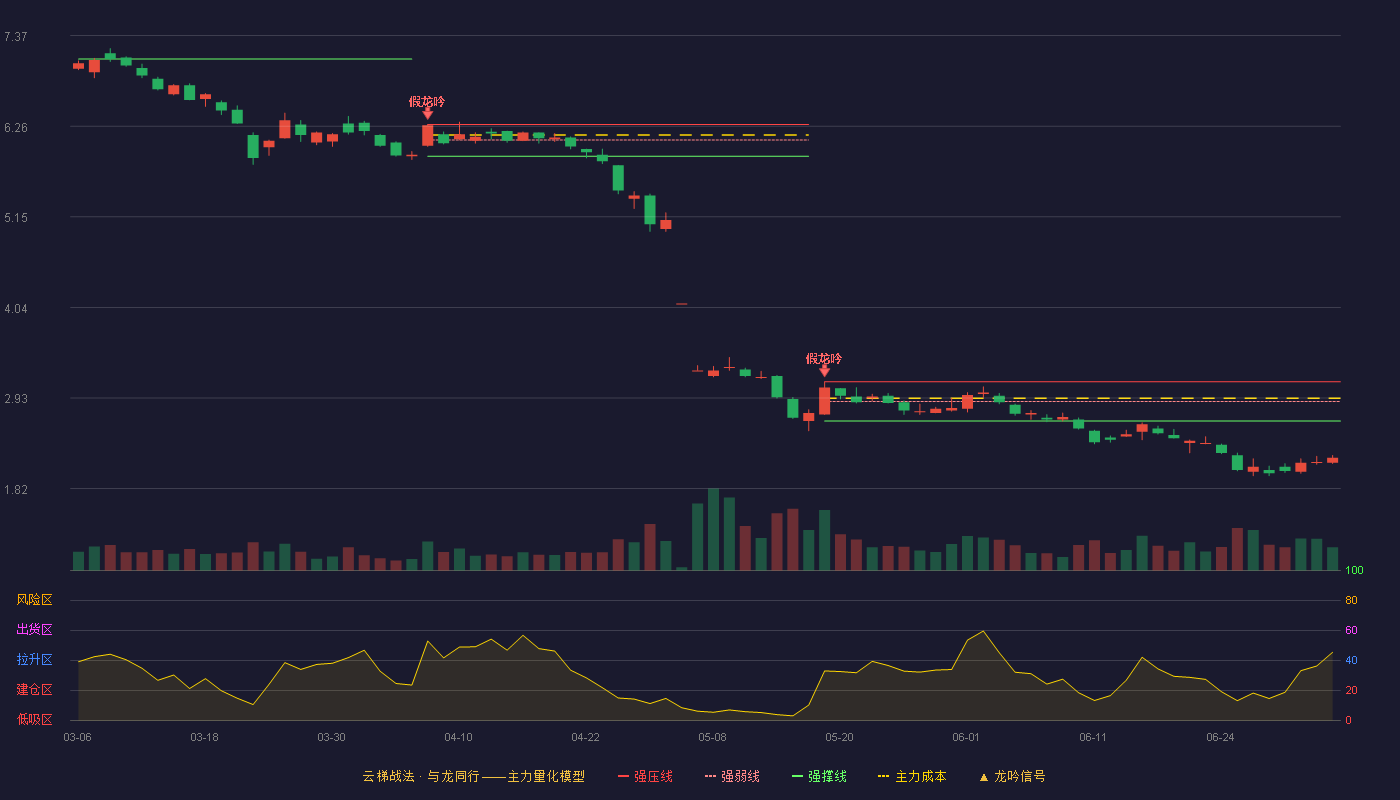
Task: Select the 建仓区 zone label
Action: (34, 690)
